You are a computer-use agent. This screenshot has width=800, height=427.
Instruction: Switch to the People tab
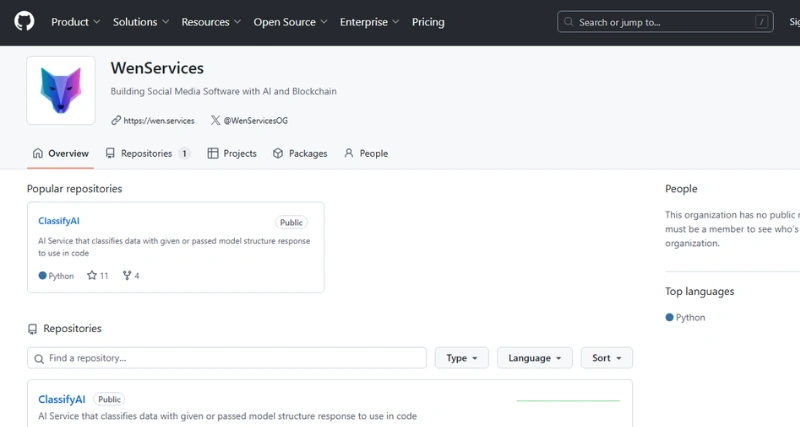(x=366, y=154)
